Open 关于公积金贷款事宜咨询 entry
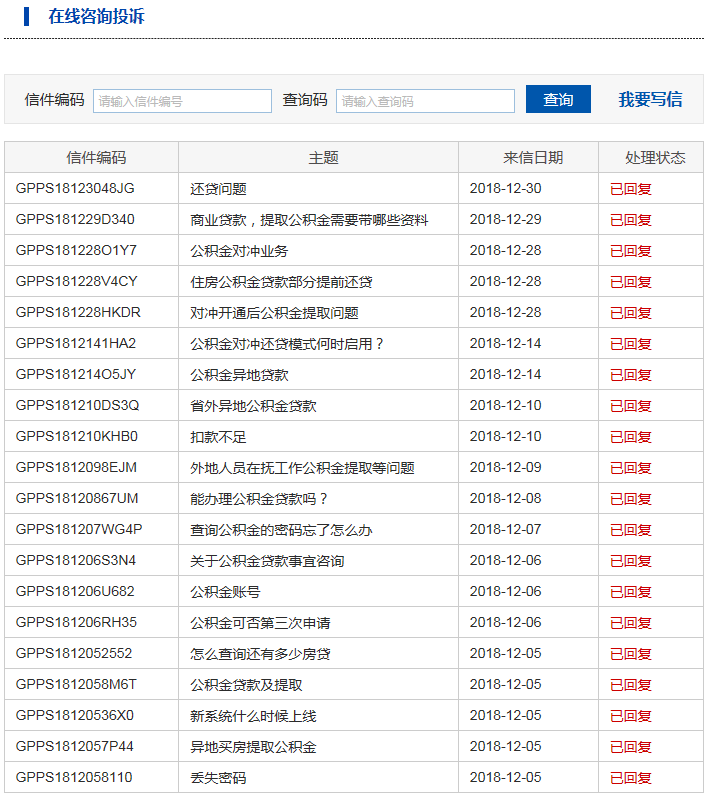The image size is (707, 795). (267, 561)
